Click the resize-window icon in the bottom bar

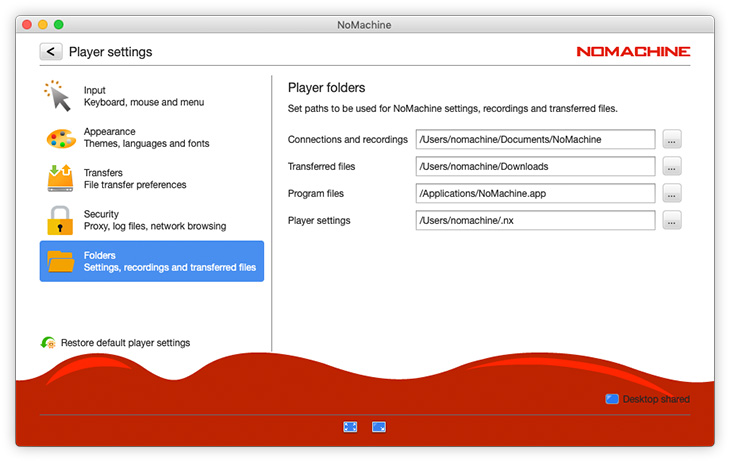(x=379, y=427)
